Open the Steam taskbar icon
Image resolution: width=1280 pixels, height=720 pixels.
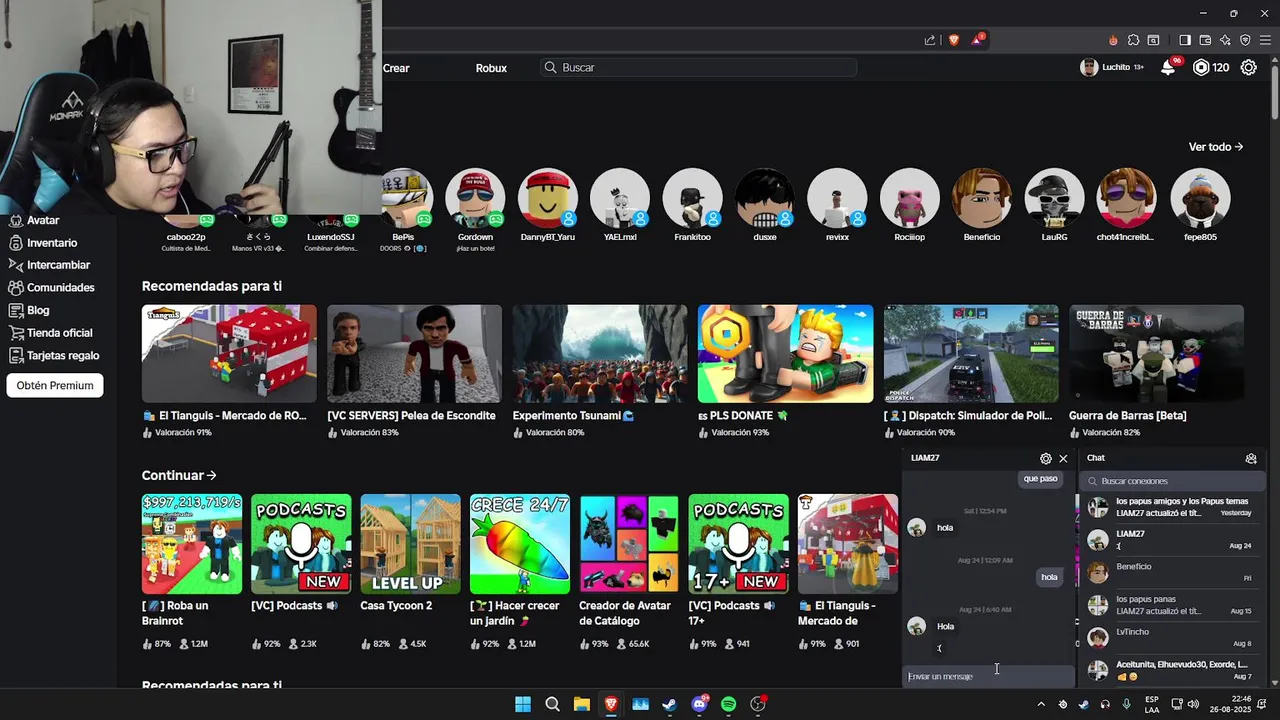670,704
